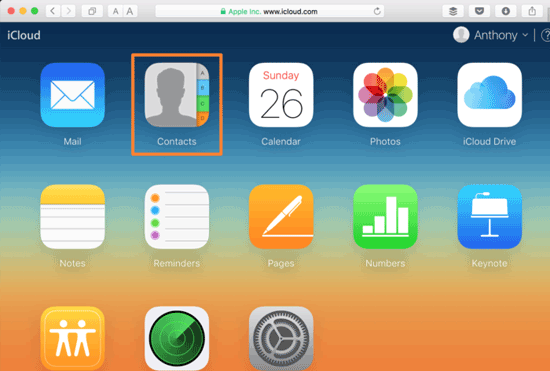Launch the Reminders app
The image size is (550, 371).
coord(177,217)
